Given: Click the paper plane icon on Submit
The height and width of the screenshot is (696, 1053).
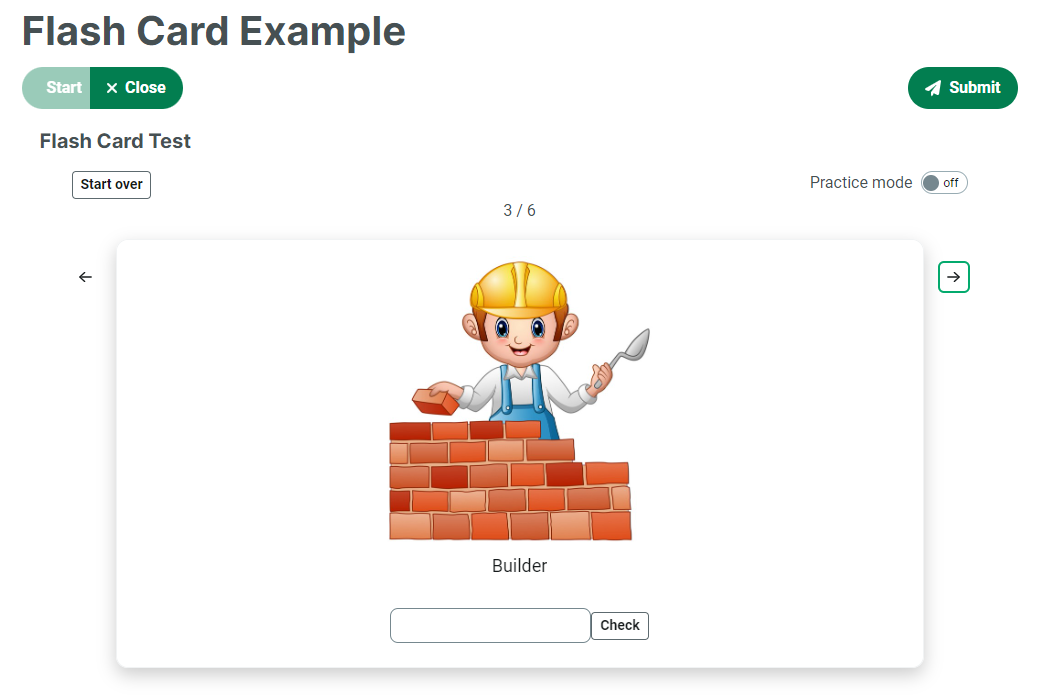Looking at the screenshot, I should click(x=933, y=88).
